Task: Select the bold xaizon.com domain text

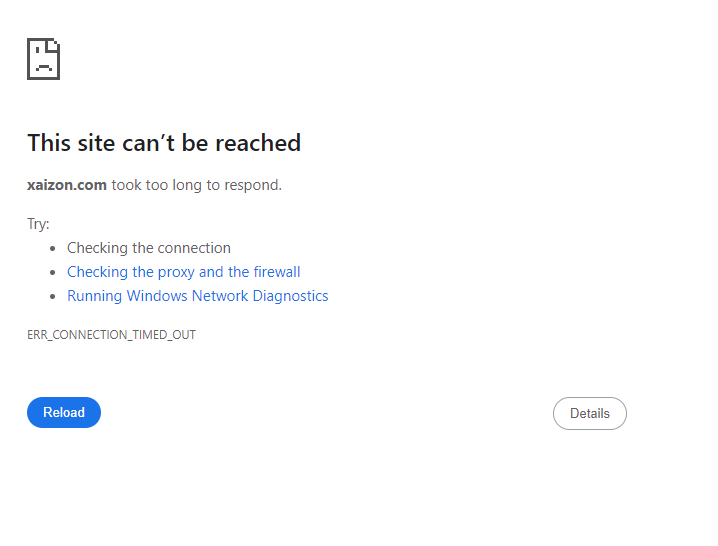Action: [x=67, y=185]
